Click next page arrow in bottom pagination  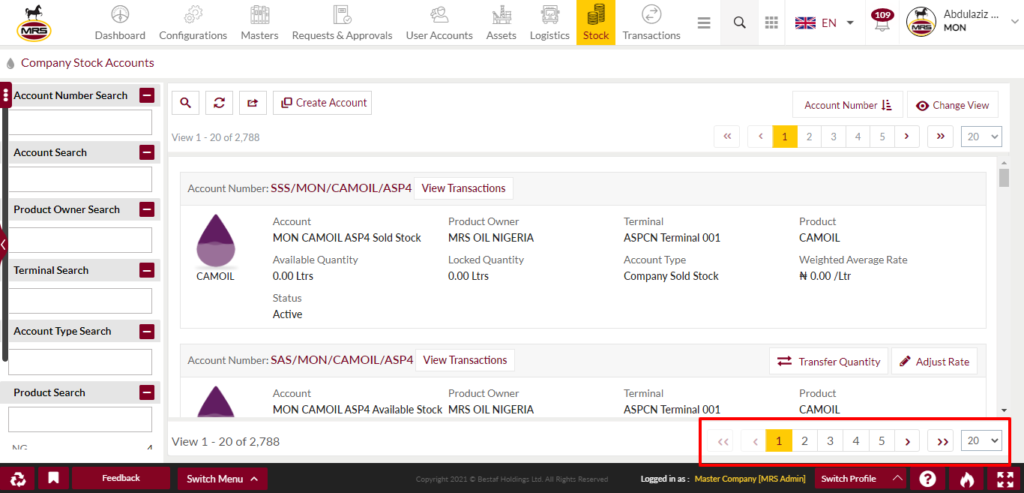coord(908,441)
